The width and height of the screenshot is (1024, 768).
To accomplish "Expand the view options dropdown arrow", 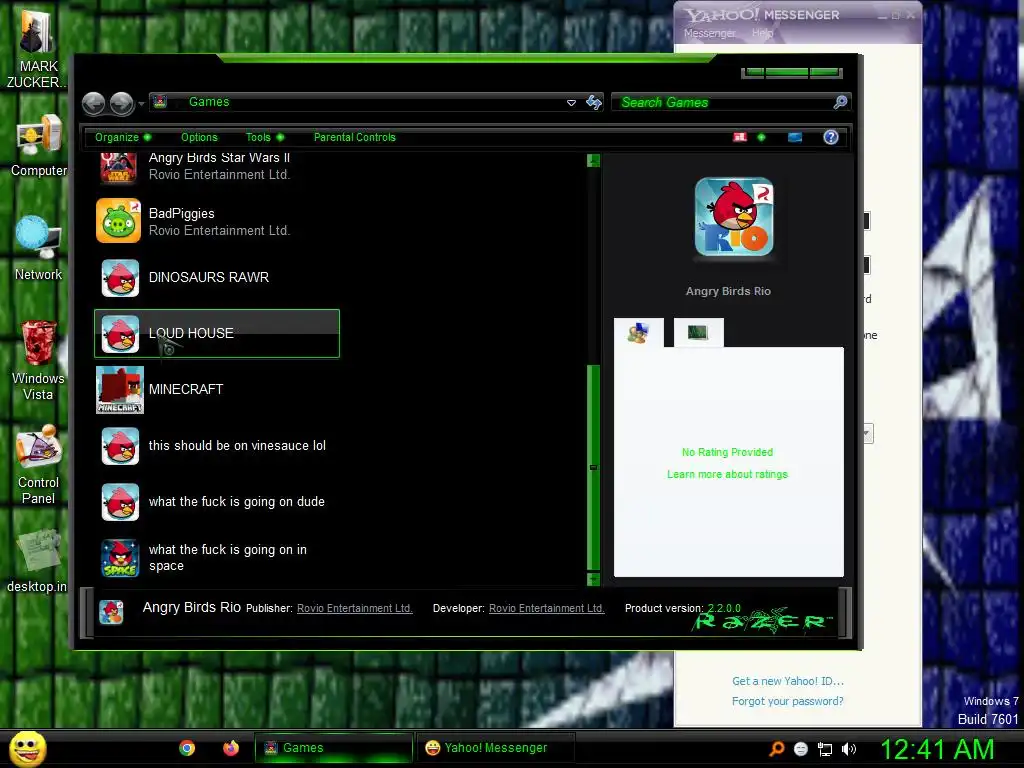I will [761, 137].
